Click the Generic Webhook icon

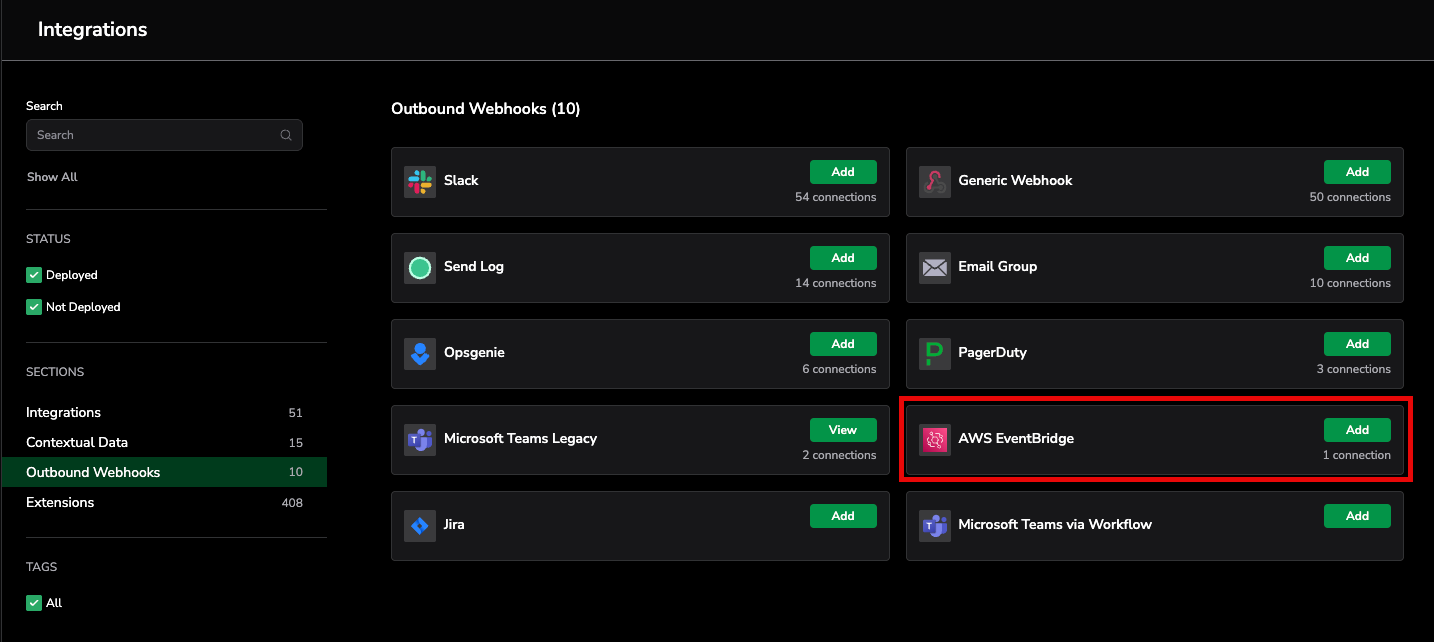pos(934,182)
